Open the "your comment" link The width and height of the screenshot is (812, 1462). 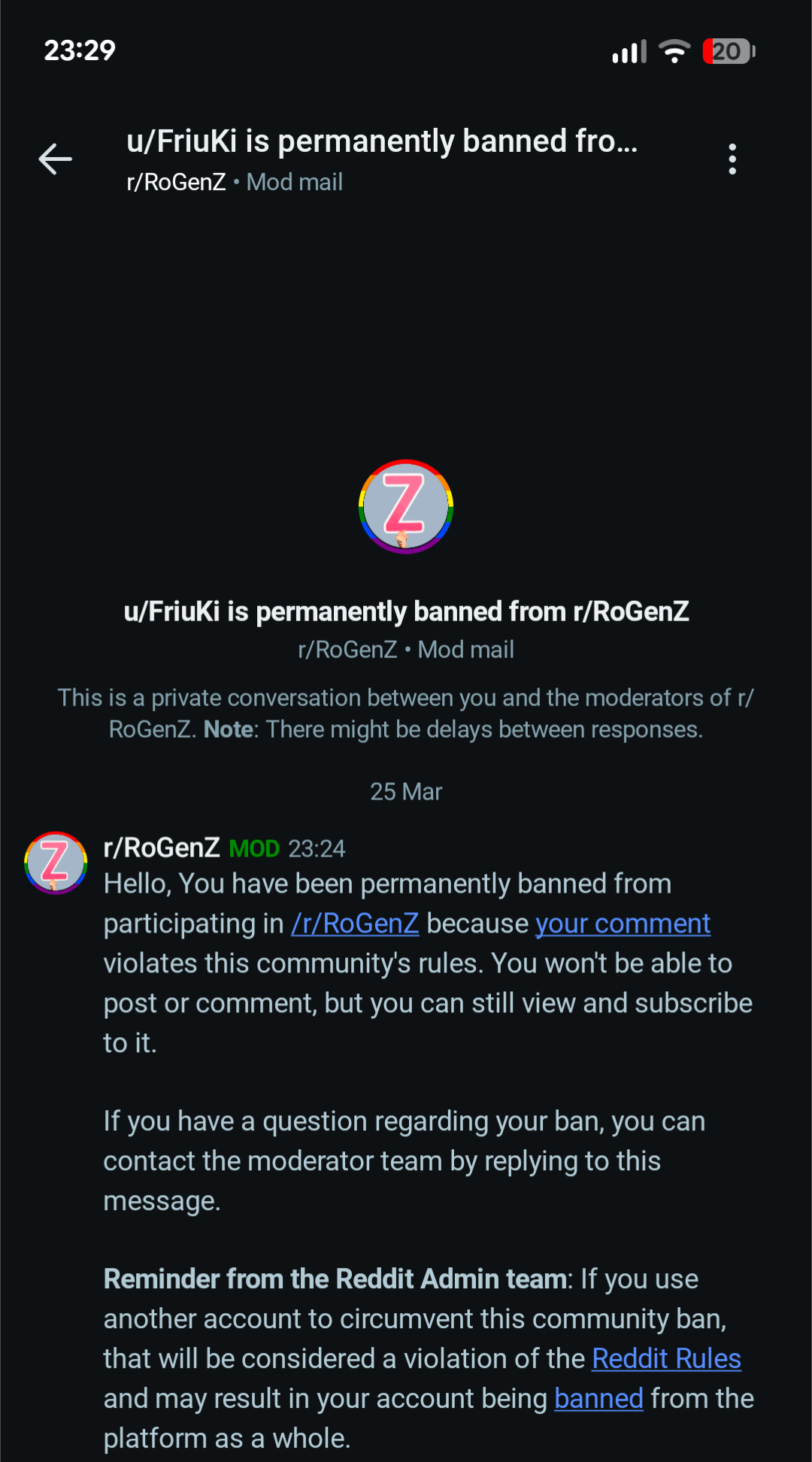pos(623,924)
